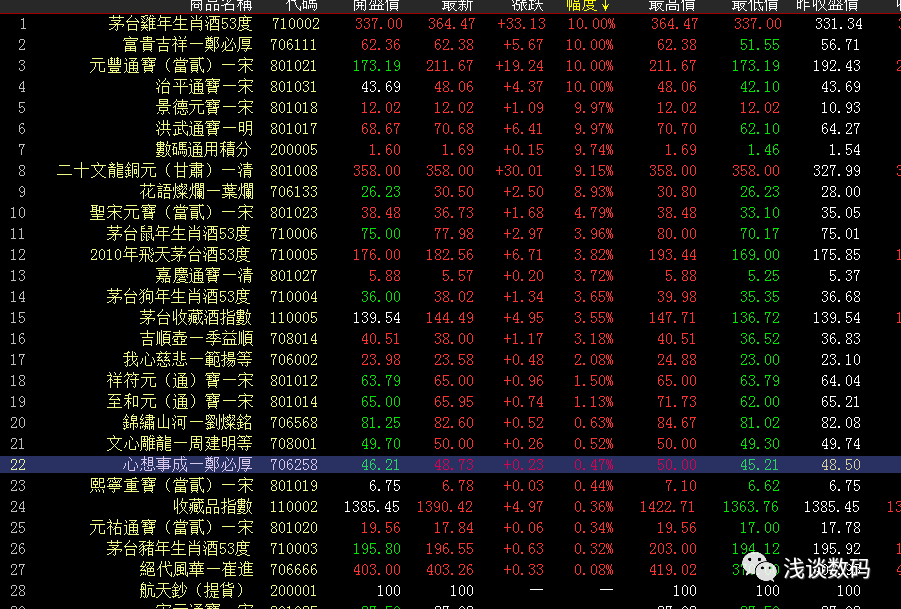901x609 pixels.
Task: Select 景德元寶一宋 product name
Action: tap(204, 107)
